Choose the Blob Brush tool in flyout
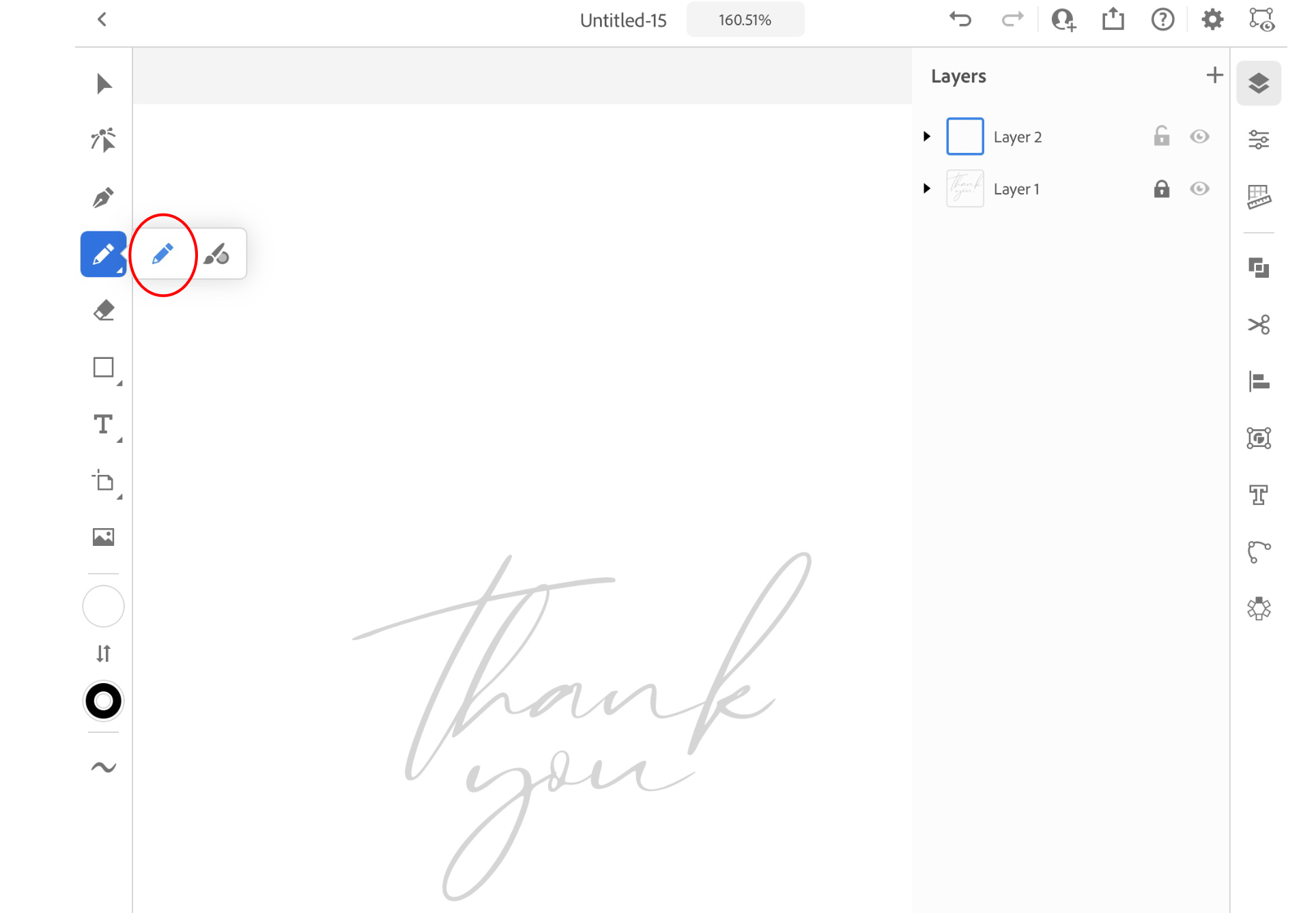 [x=217, y=255]
